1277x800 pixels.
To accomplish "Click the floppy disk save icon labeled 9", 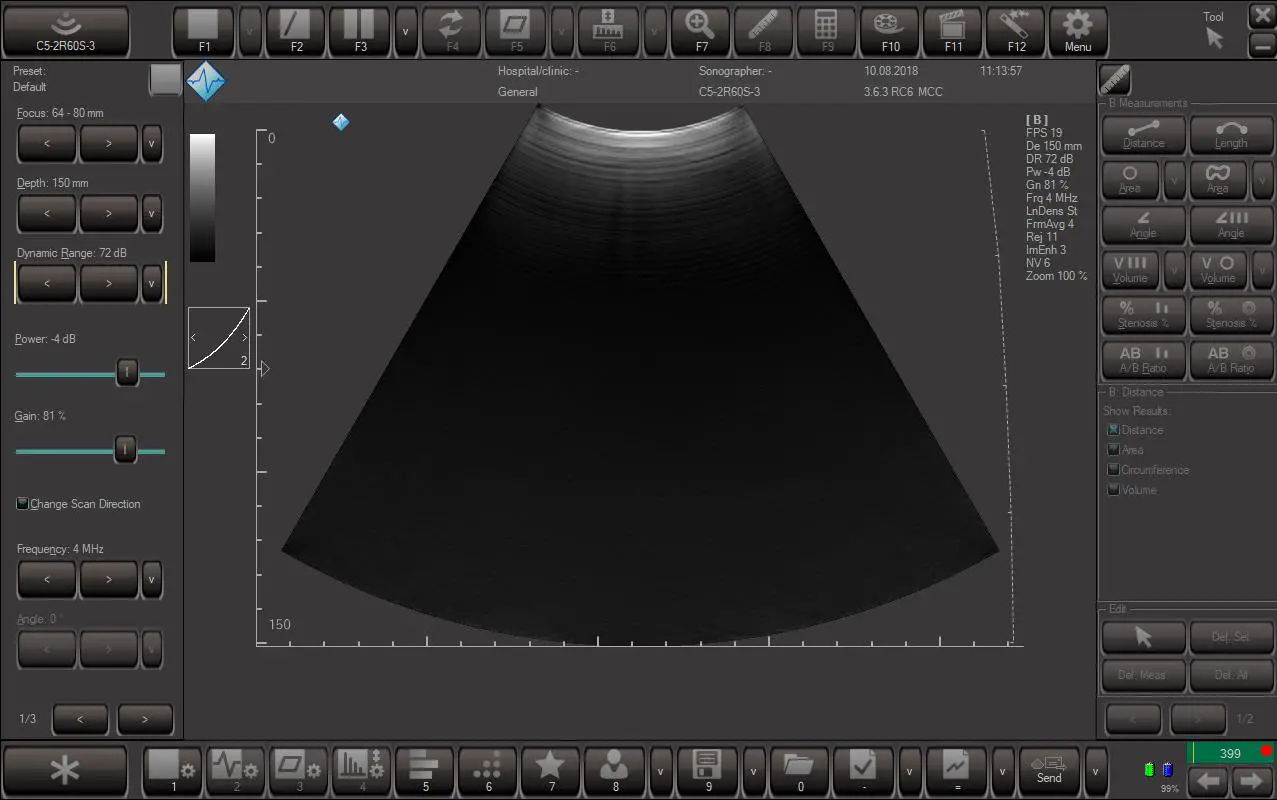I will [x=707, y=770].
